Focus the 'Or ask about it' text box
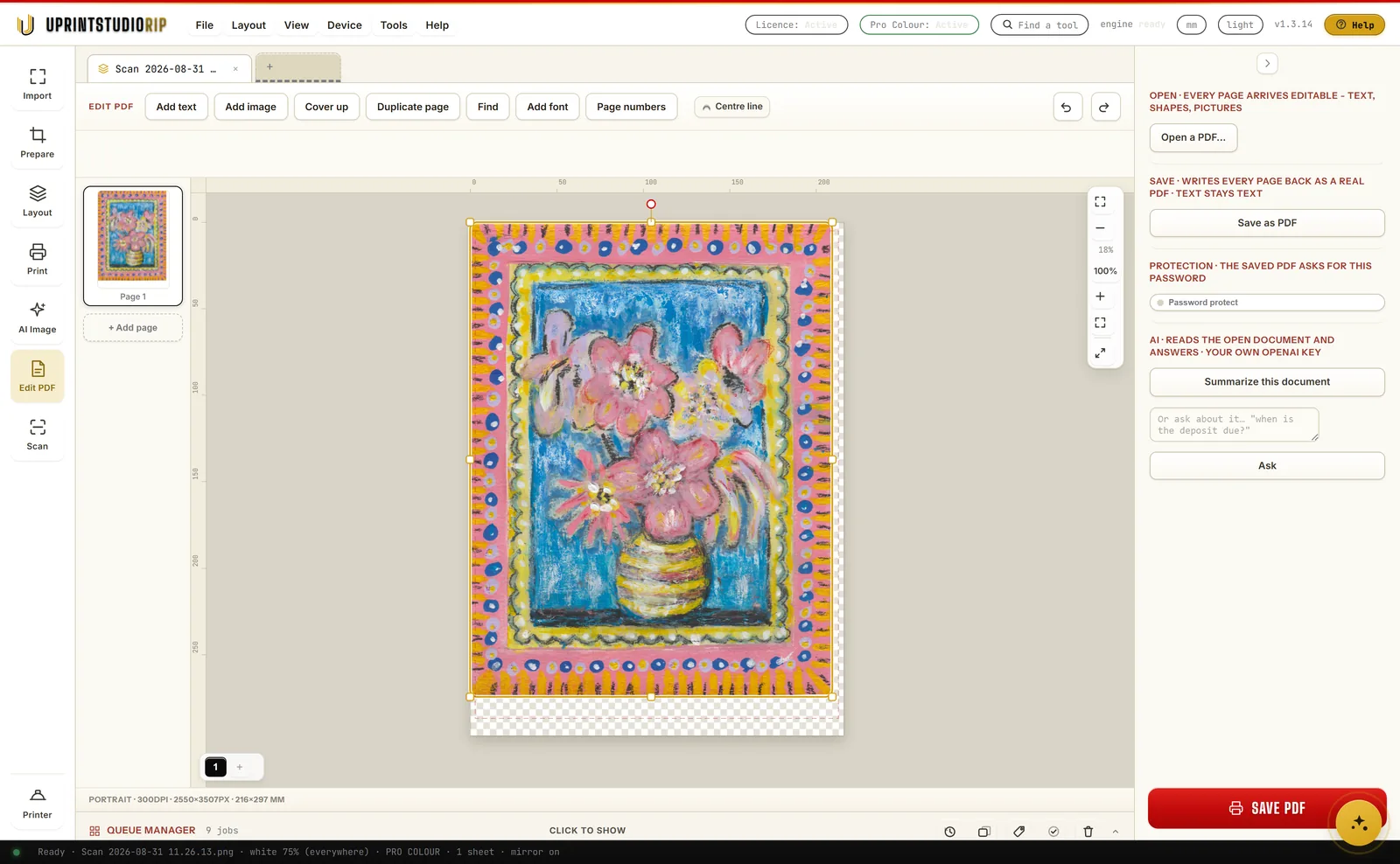1400x864 pixels. coord(1234,425)
